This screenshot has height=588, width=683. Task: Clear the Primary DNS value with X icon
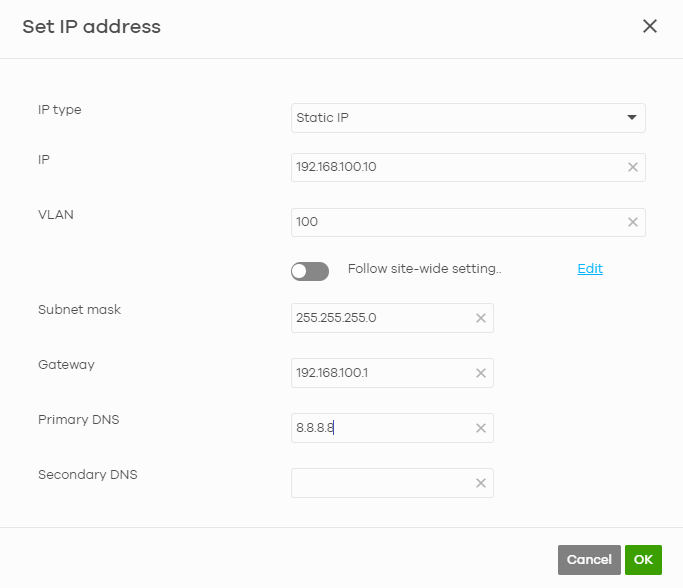(x=480, y=428)
